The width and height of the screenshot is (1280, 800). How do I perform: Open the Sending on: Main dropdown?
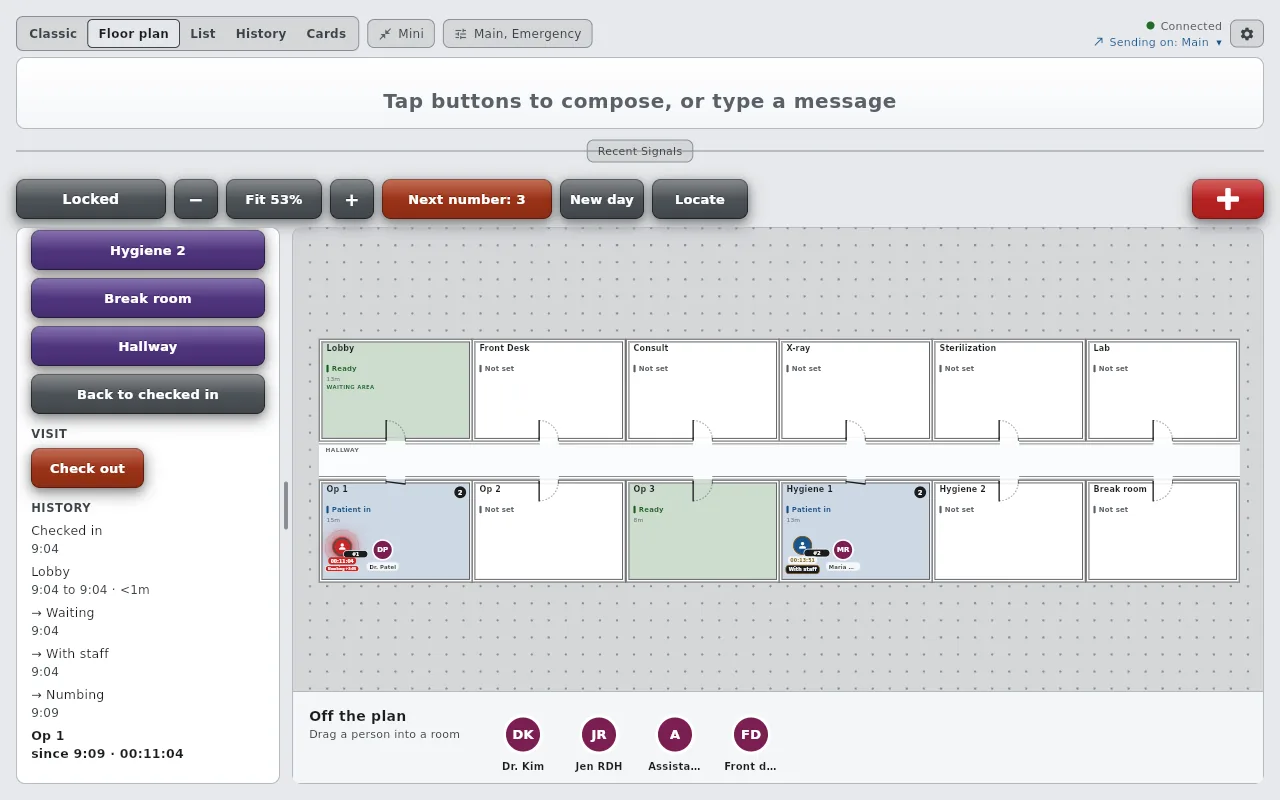point(1158,42)
